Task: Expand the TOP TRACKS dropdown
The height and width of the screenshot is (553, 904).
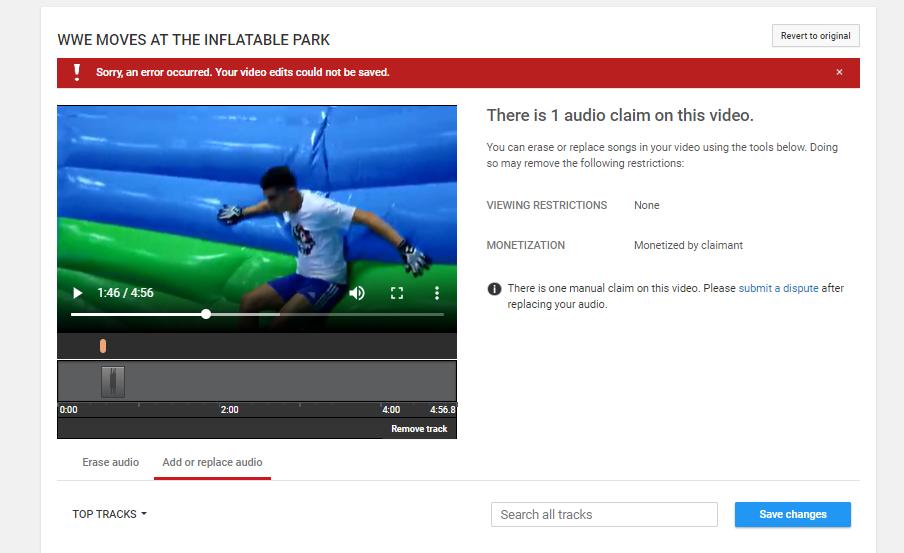Action: [x=110, y=514]
